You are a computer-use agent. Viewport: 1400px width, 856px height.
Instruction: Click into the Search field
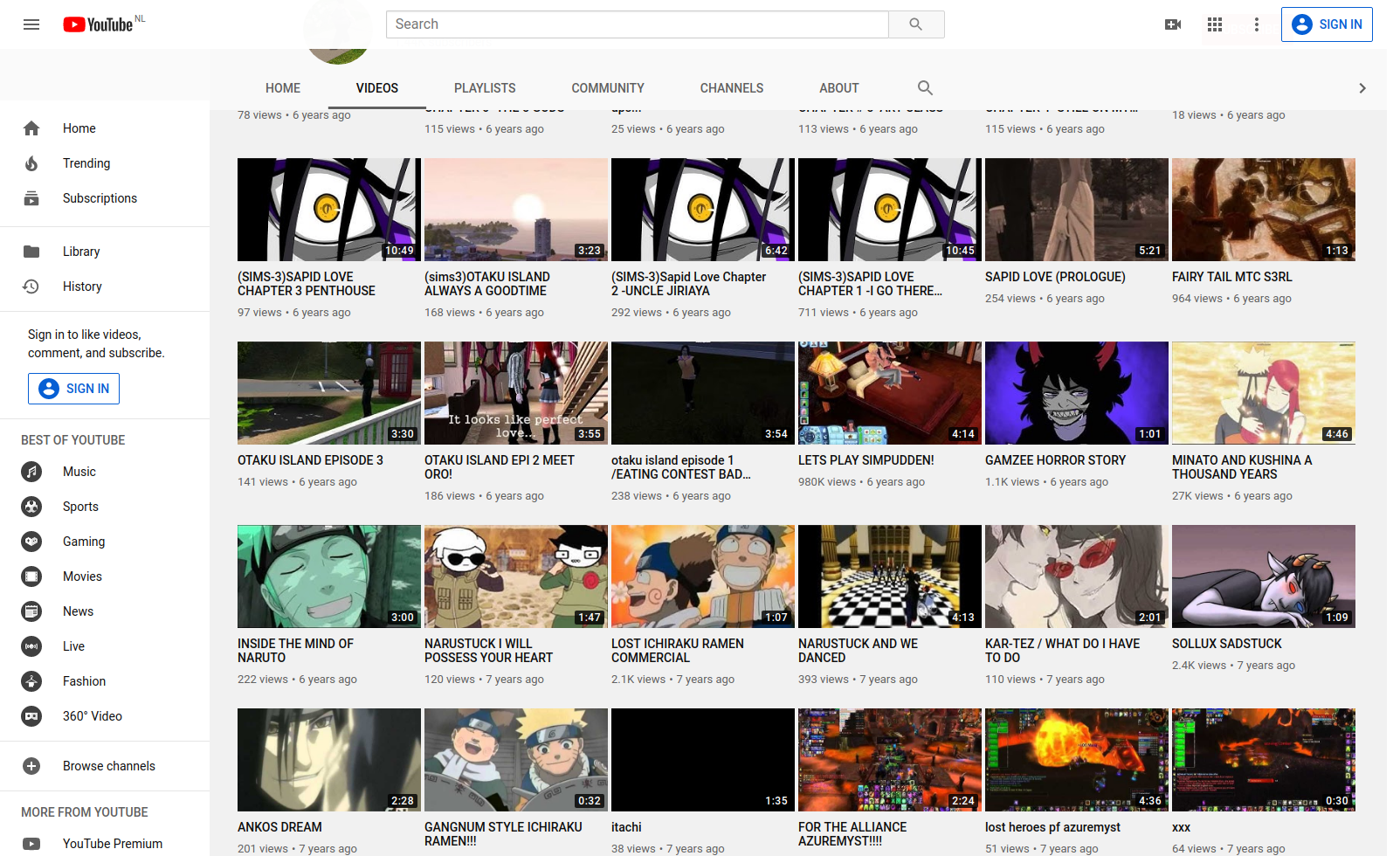(638, 24)
